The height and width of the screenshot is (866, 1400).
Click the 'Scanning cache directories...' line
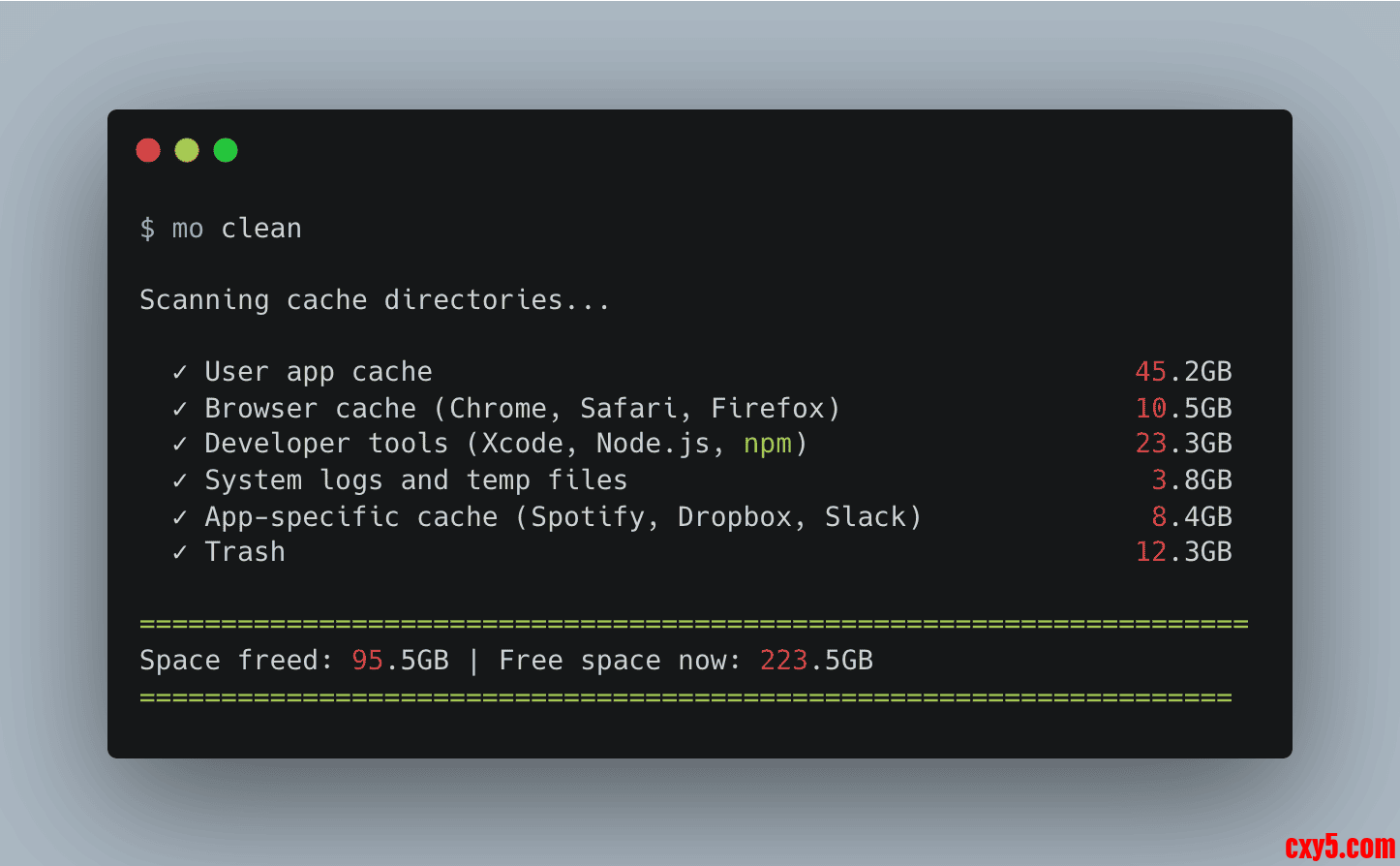375,300
